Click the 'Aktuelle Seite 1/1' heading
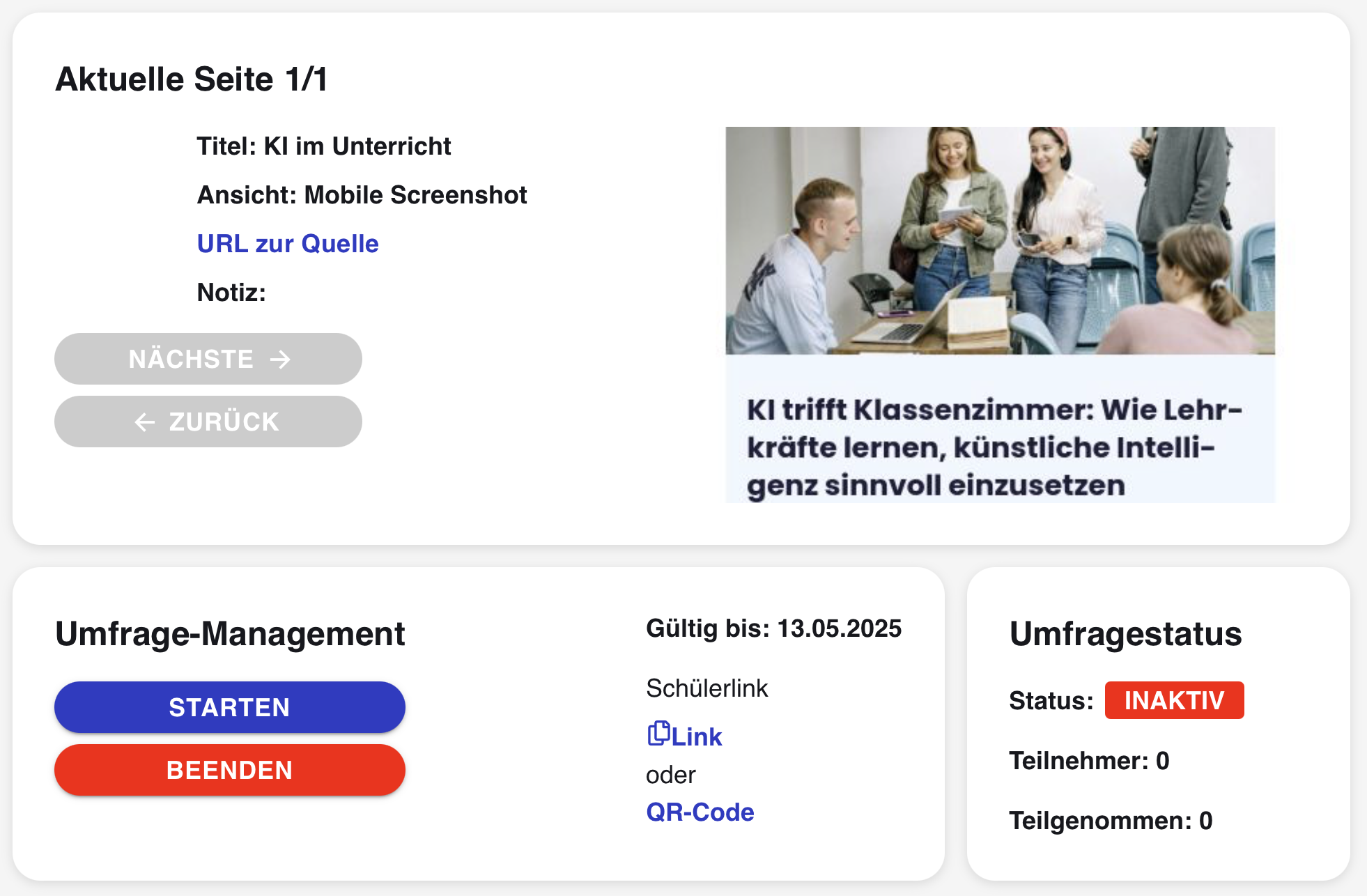 pyautogui.click(x=192, y=79)
